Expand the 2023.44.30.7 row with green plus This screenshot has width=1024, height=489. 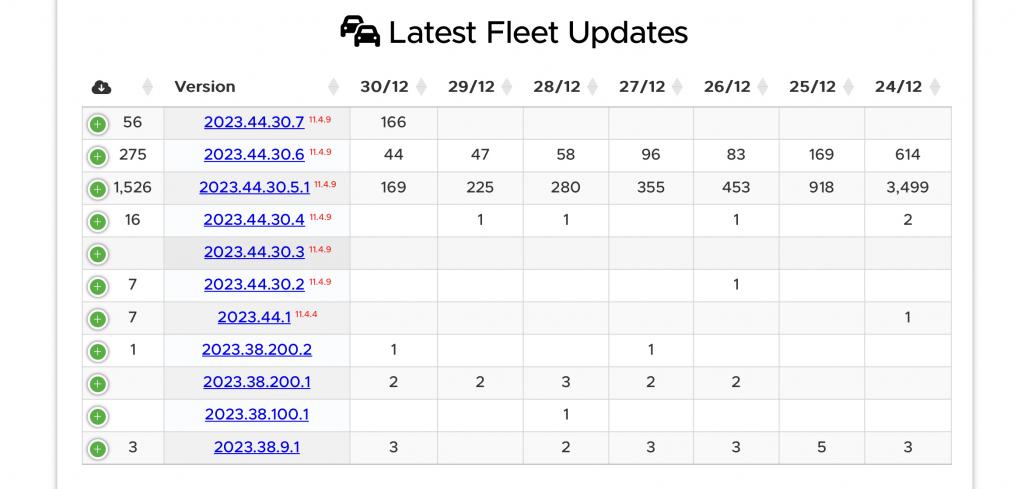coord(97,124)
